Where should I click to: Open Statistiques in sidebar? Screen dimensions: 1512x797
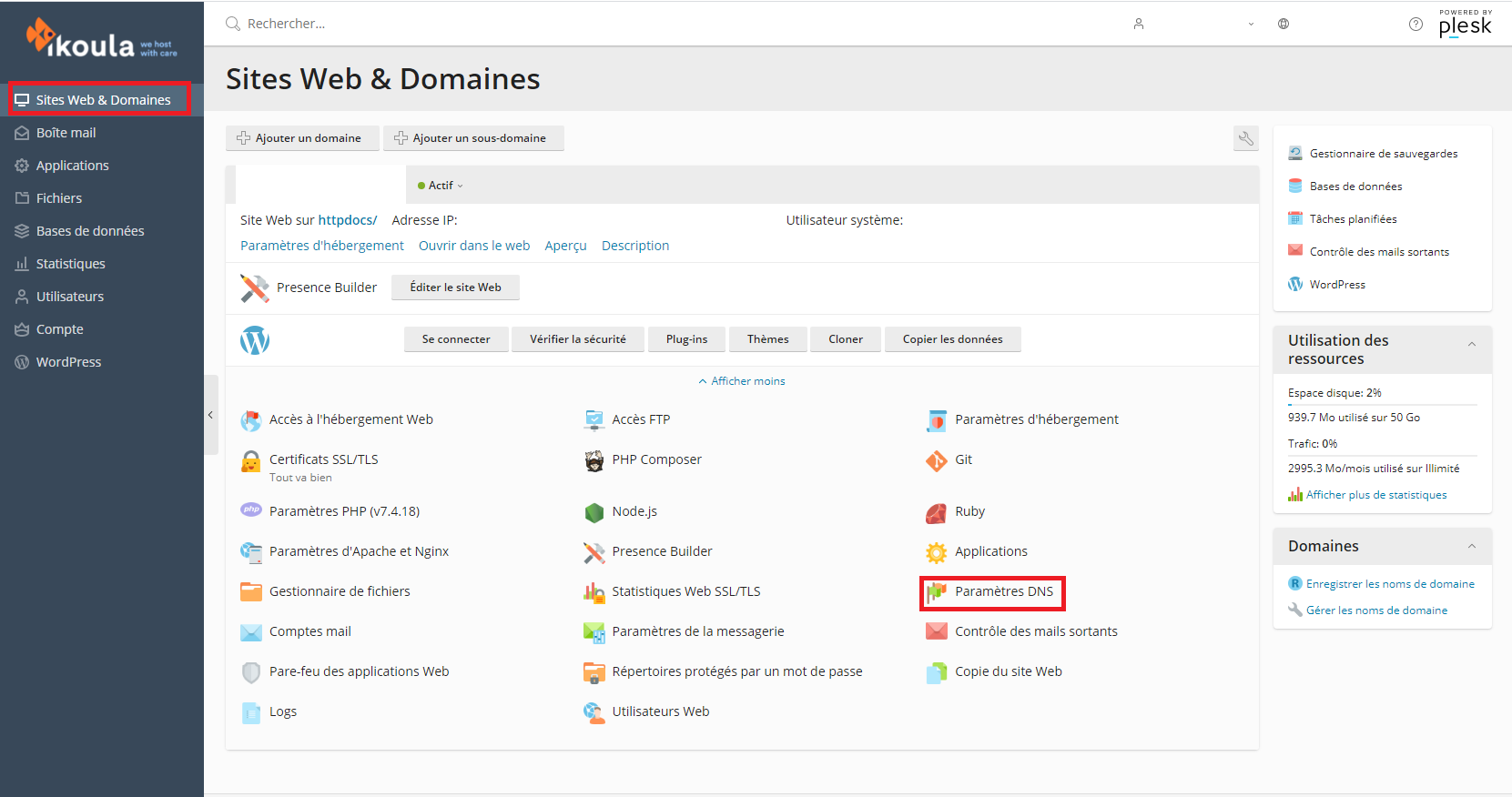click(x=102, y=264)
